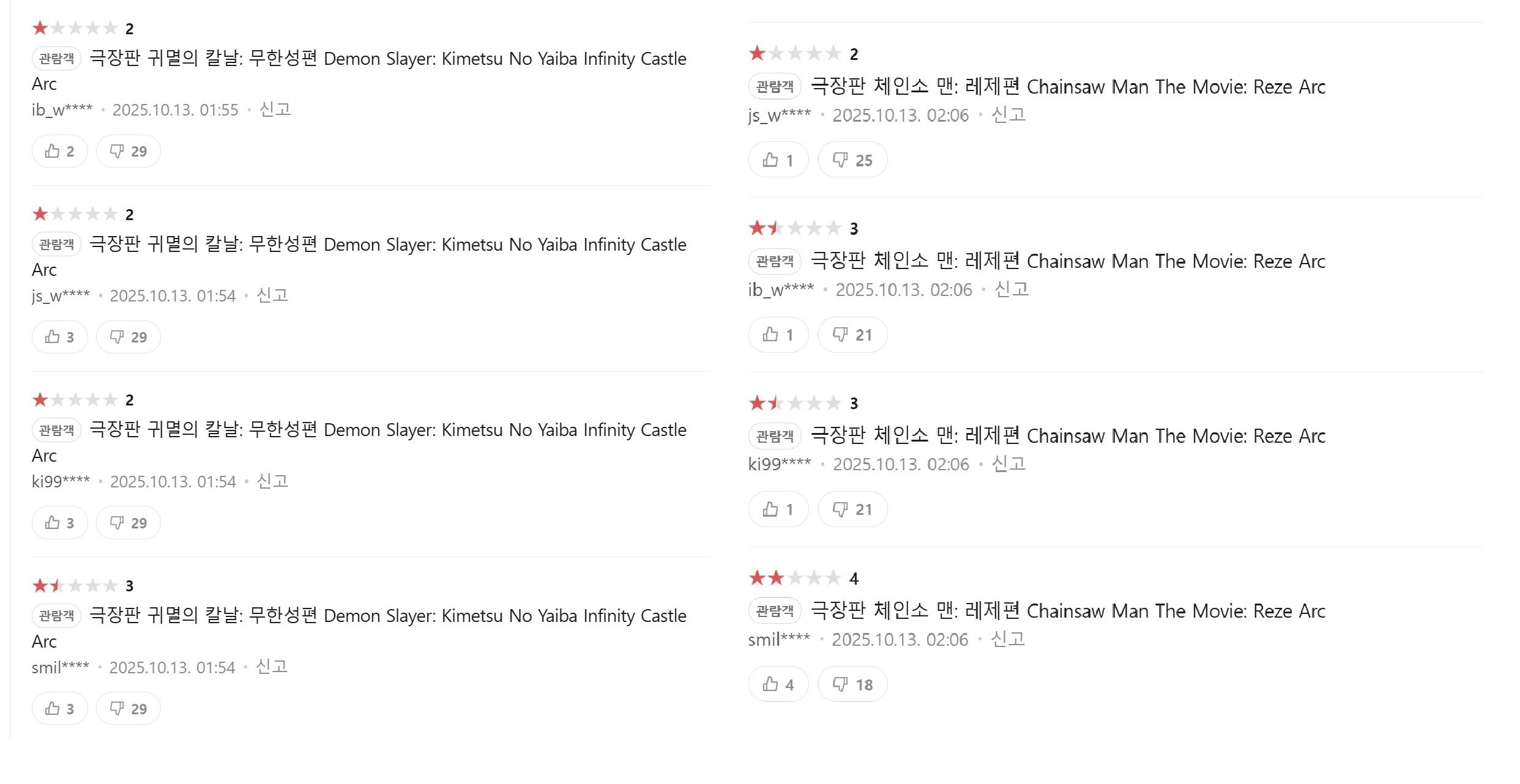
Task: Report smil**** Chainsaw Man review
Action: point(1007,639)
